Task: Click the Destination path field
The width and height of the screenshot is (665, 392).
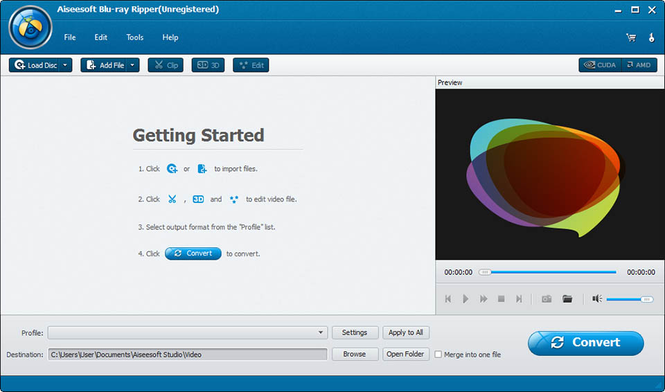Action: click(187, 354)
